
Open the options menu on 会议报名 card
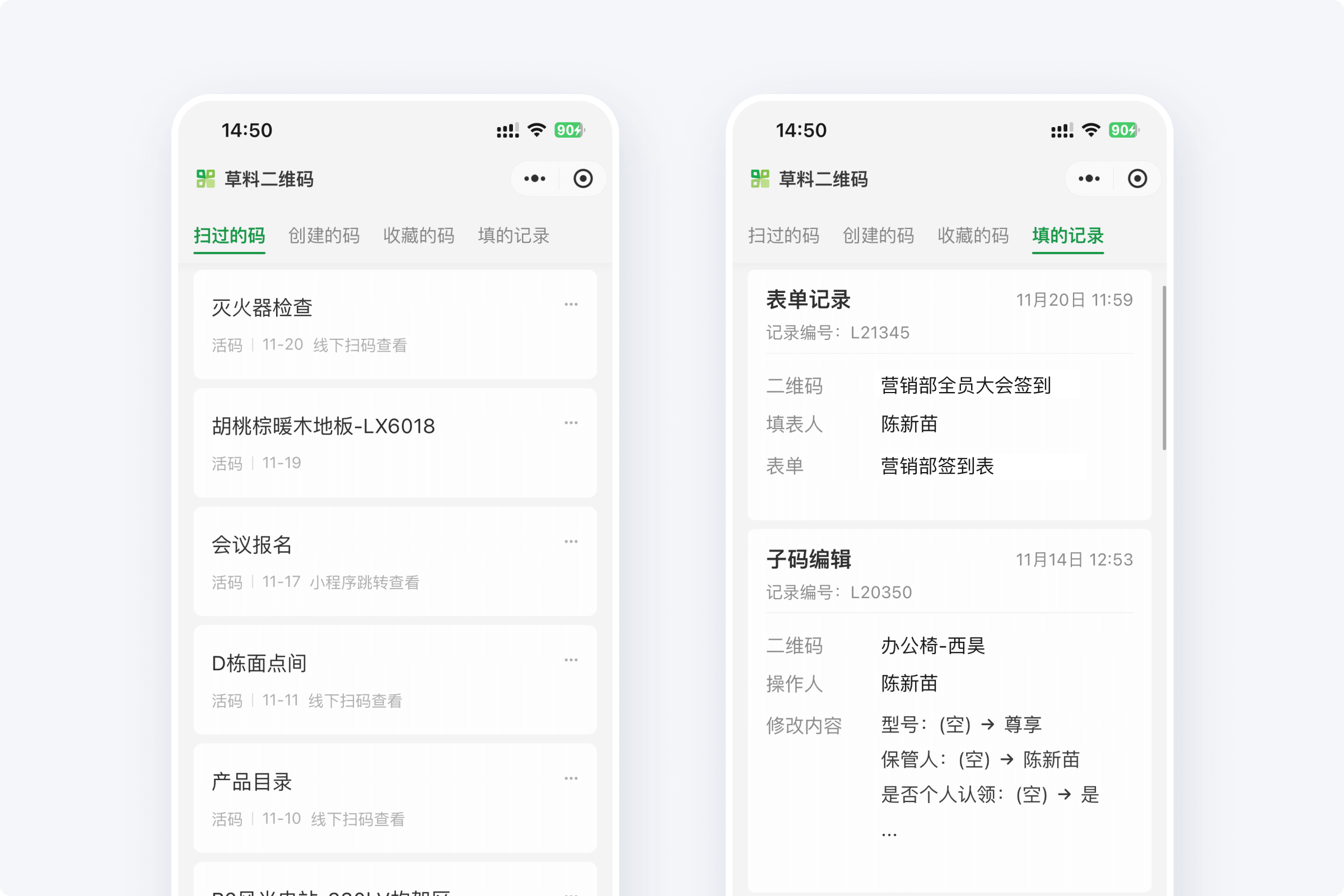[571, 541]
